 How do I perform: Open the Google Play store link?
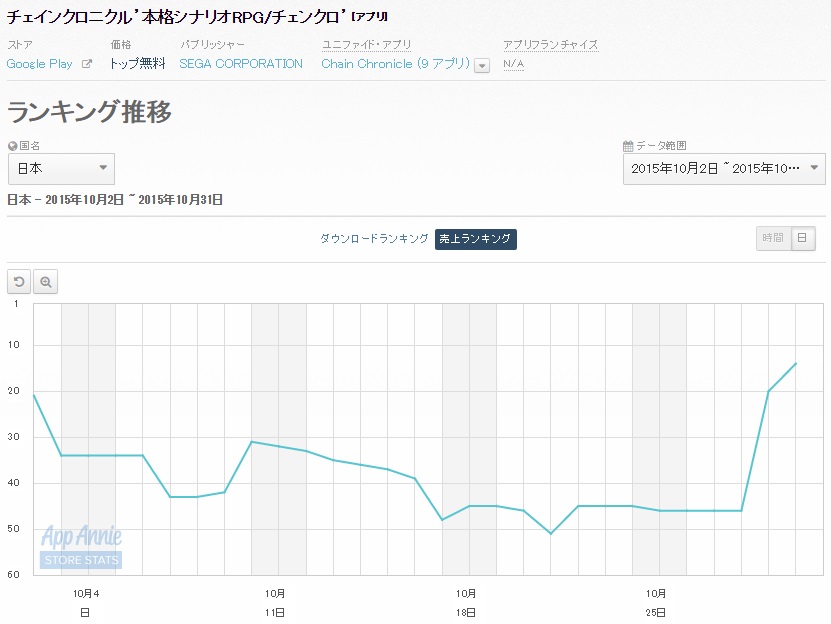coord(39,64)
